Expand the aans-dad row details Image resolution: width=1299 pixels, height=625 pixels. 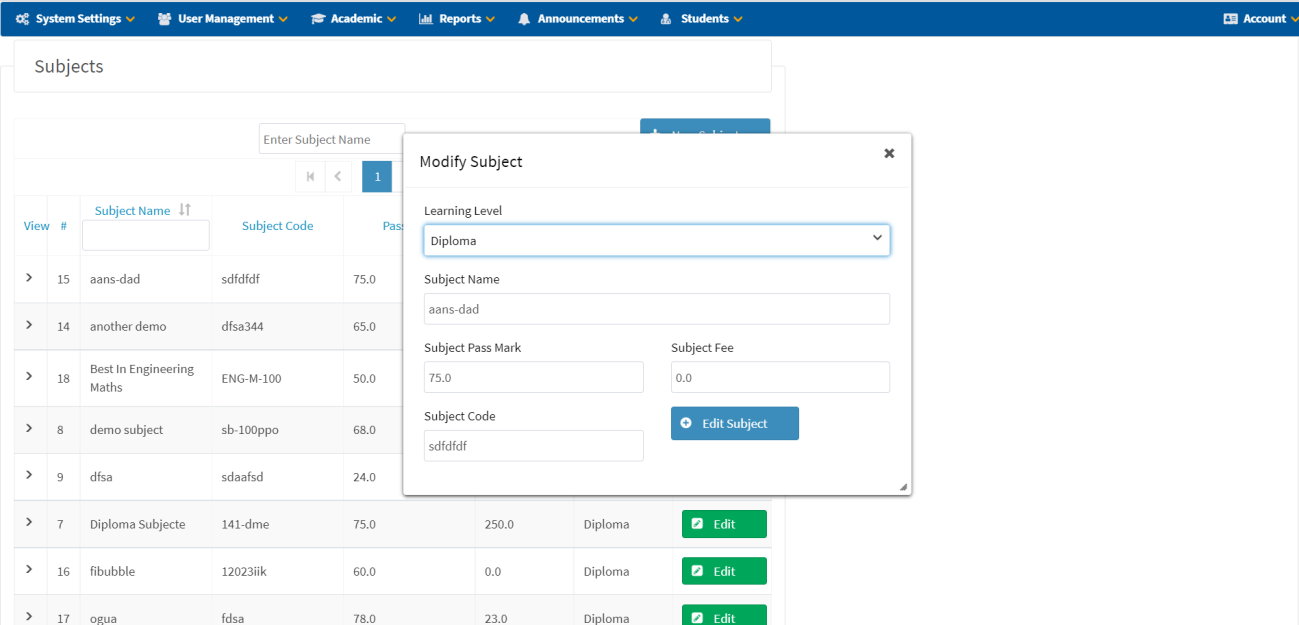tap(29, 278)
